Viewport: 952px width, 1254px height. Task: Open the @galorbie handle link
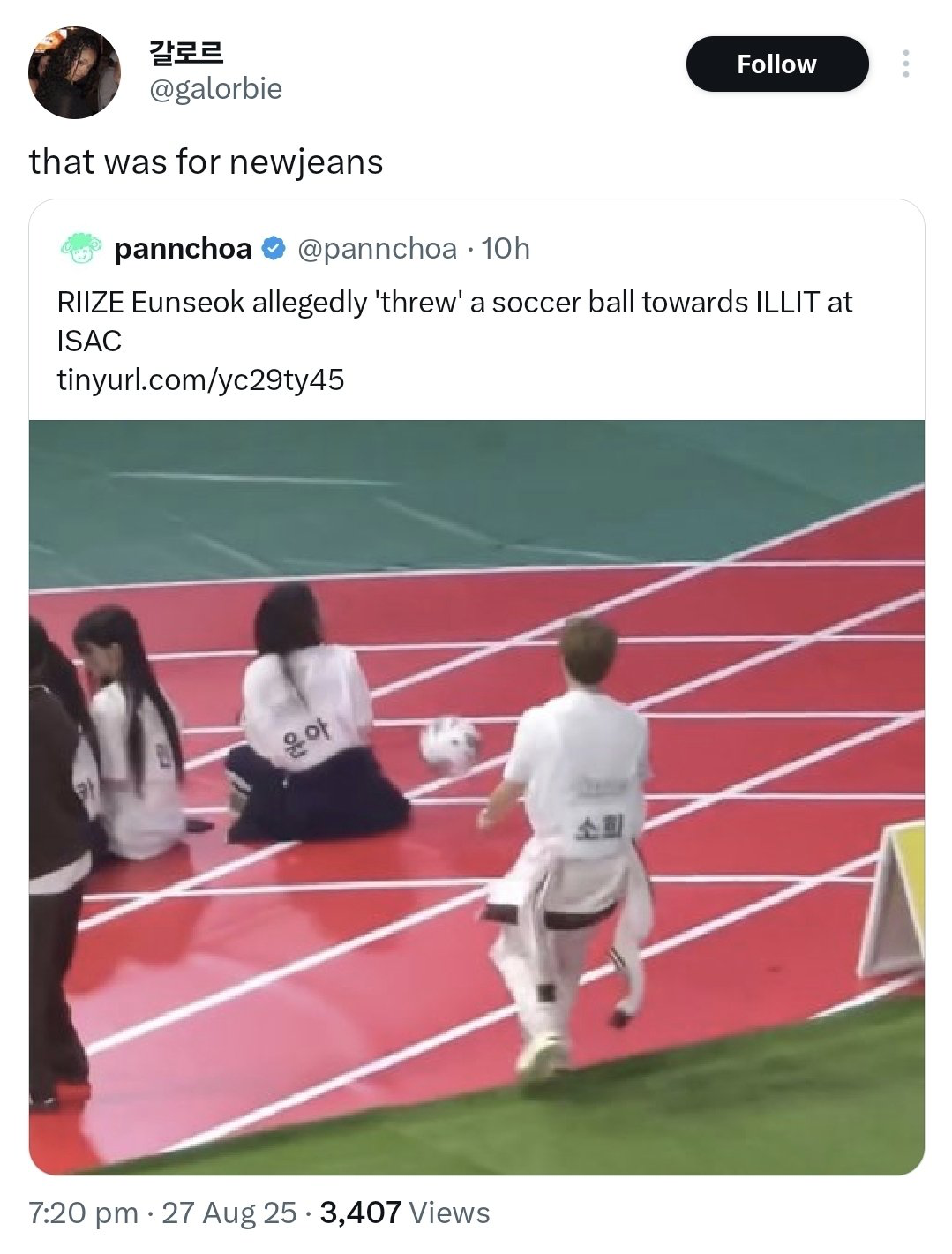tap(215, 89)
